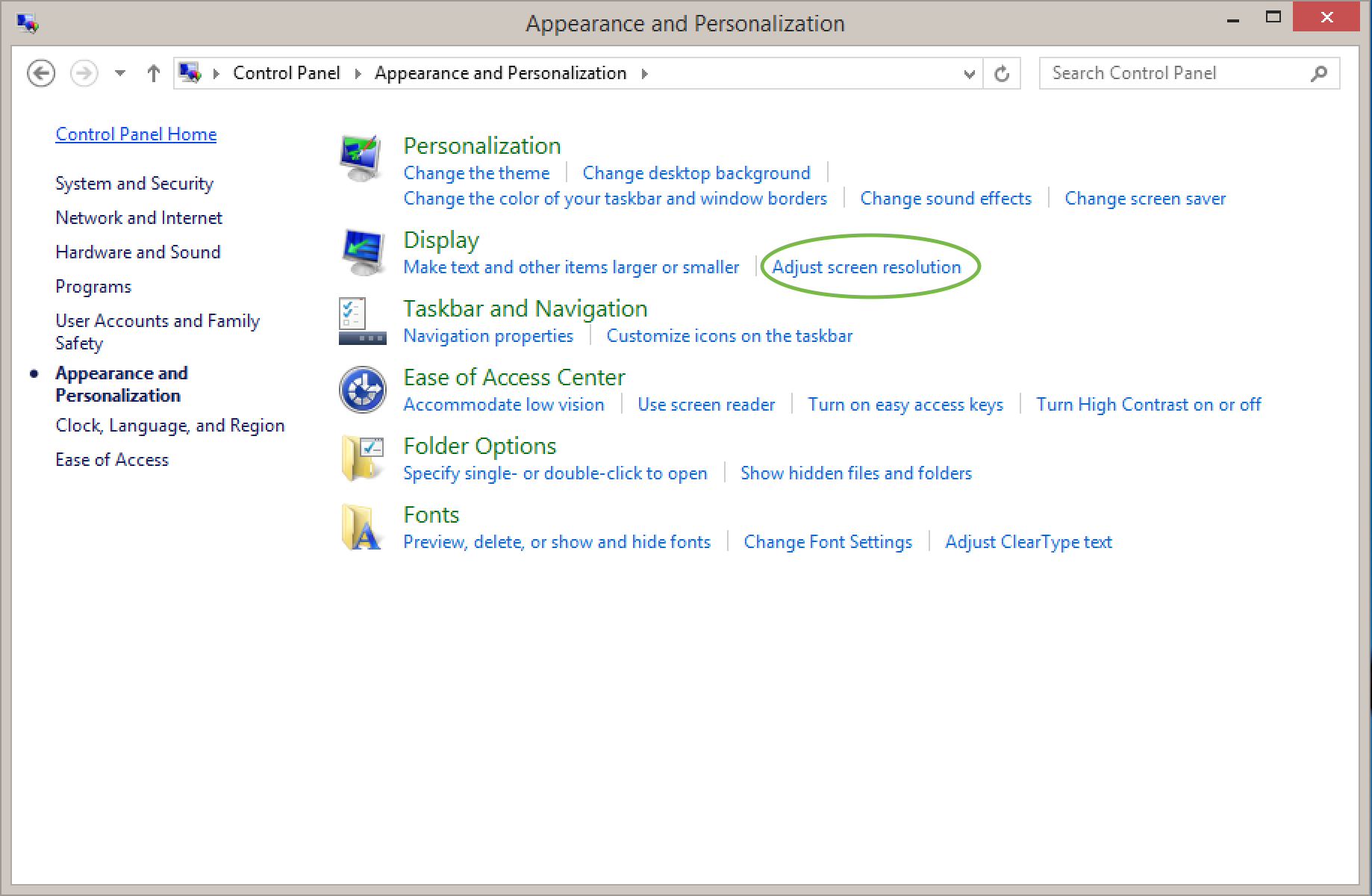
Task: Click Change screen saver
Action: click(x=1145, y=199)
